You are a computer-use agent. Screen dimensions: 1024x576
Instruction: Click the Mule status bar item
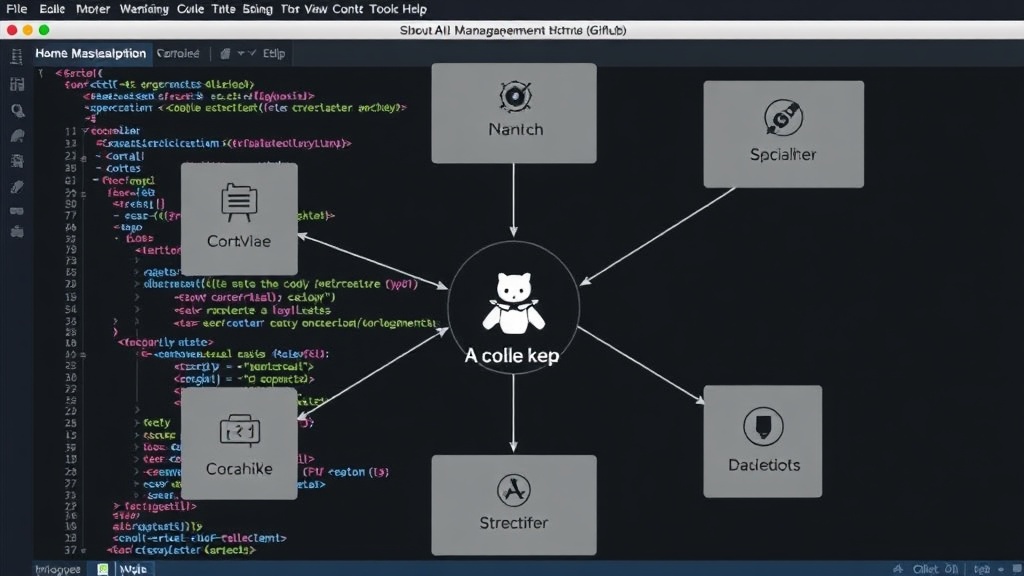[133, 569]
